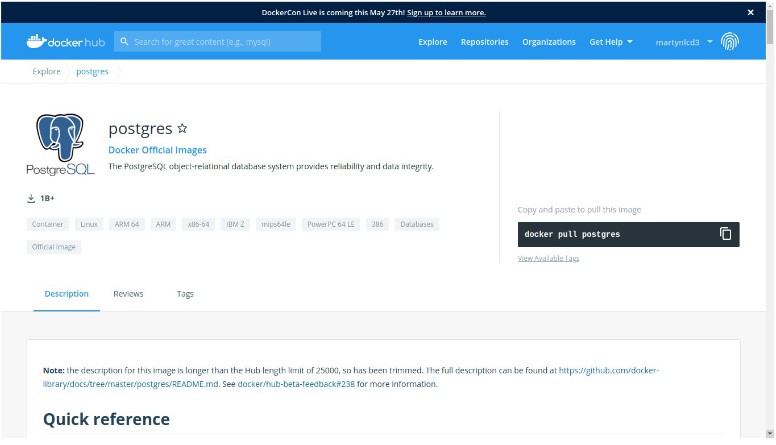Open the martynlcd3 account menu
This screenshot has width=776, height=445.
click(683, 42)
